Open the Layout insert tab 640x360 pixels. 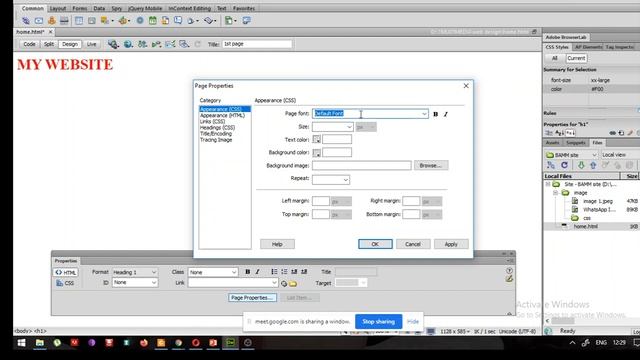(x=58, y=8)
